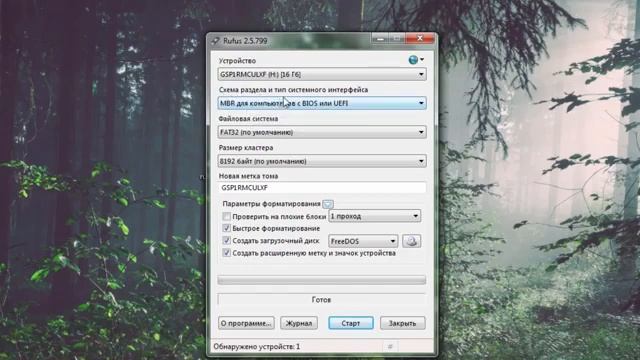Toggle 'Создать загрузочный диск' checkbox
Screen dimensions: 640x360
(x=227, y=241)
